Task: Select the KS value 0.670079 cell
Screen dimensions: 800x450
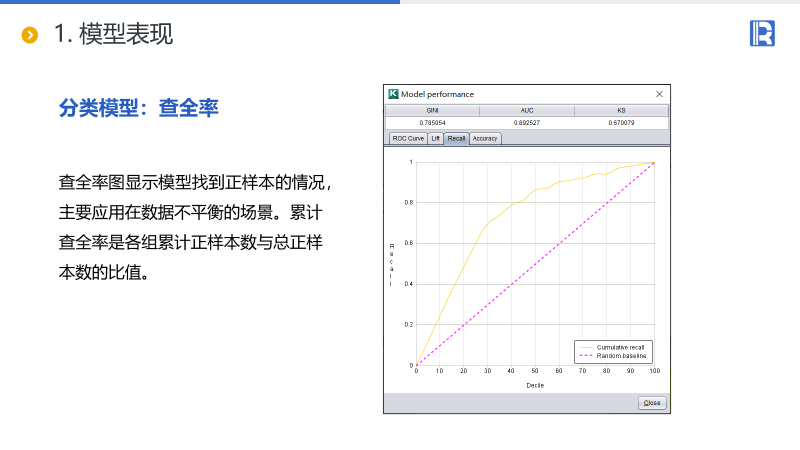Action: pyautogui.click(x=621, y=122)
